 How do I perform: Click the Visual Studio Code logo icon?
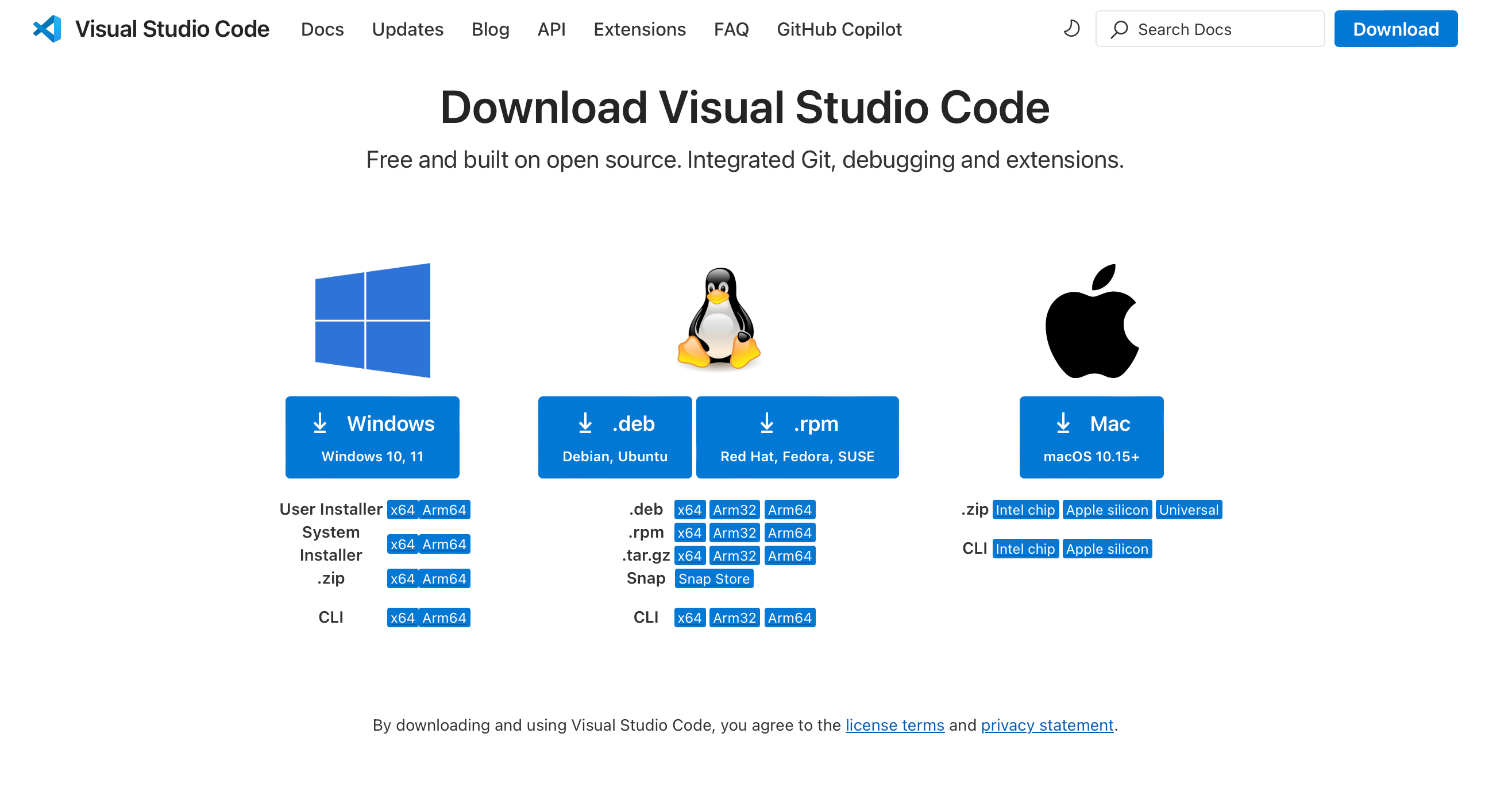click(48, 29)
